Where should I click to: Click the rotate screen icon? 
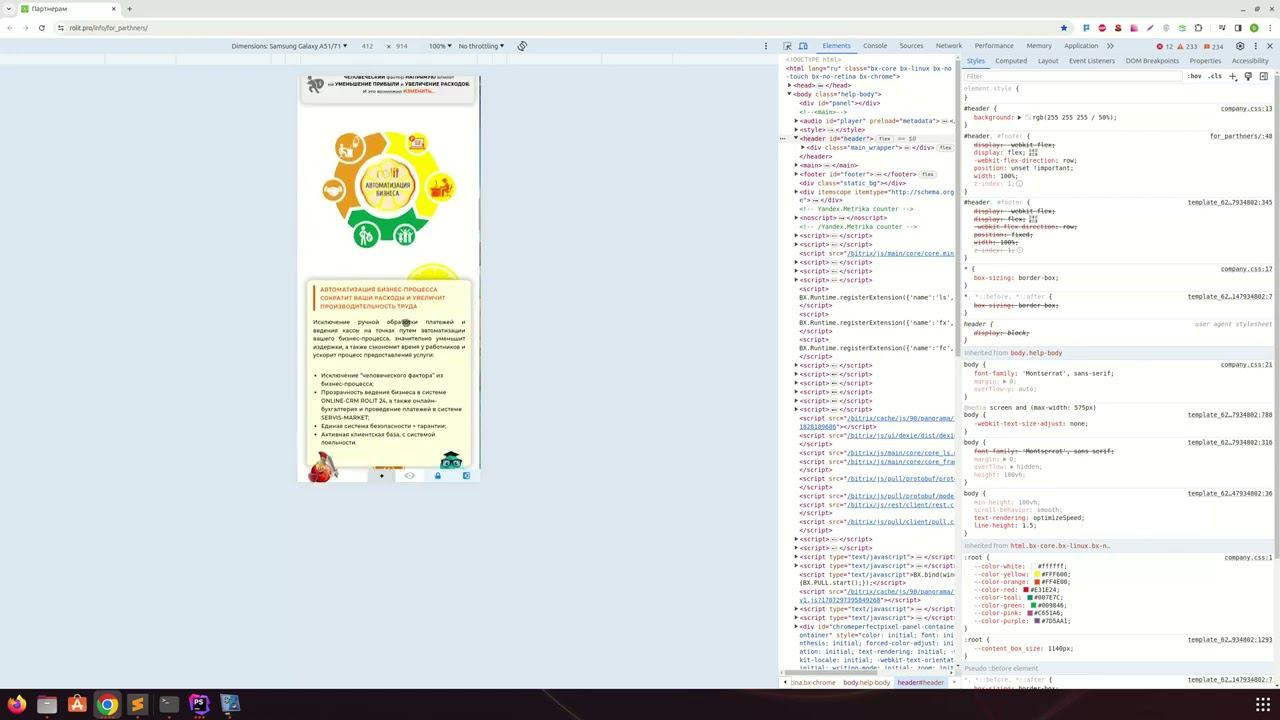click(522, 46)
